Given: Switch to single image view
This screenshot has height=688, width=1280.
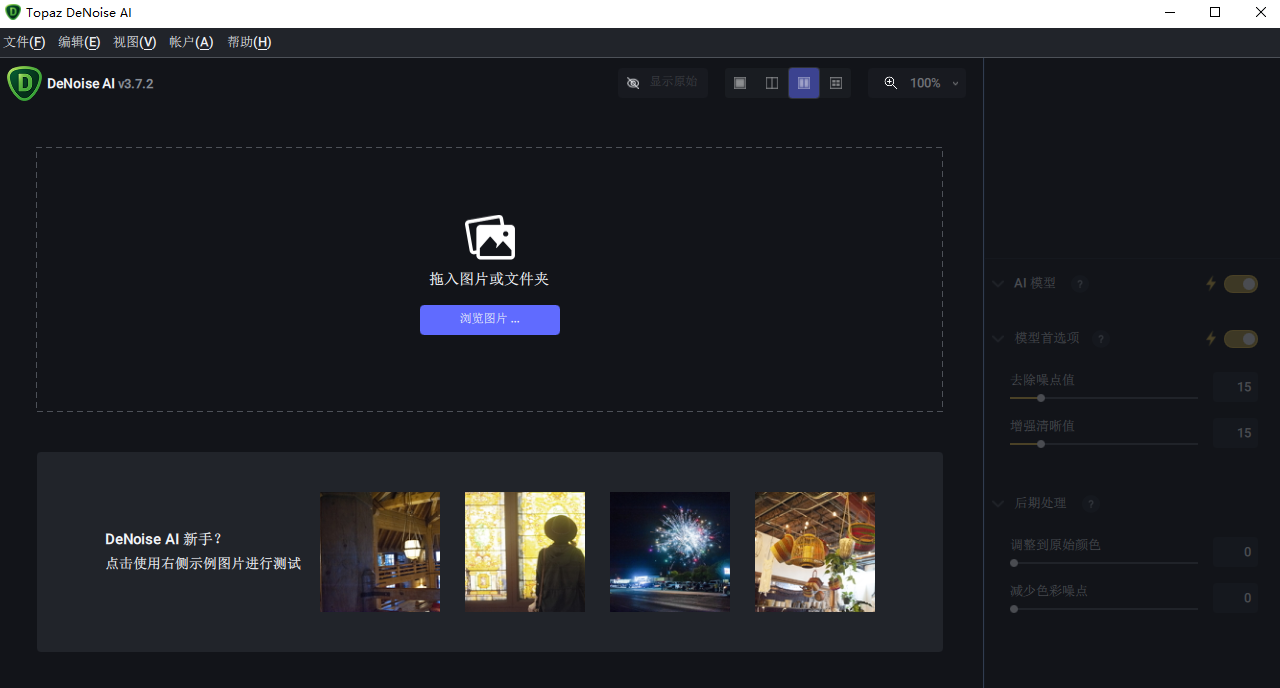Looking at the screenshot, I should 740,83.
